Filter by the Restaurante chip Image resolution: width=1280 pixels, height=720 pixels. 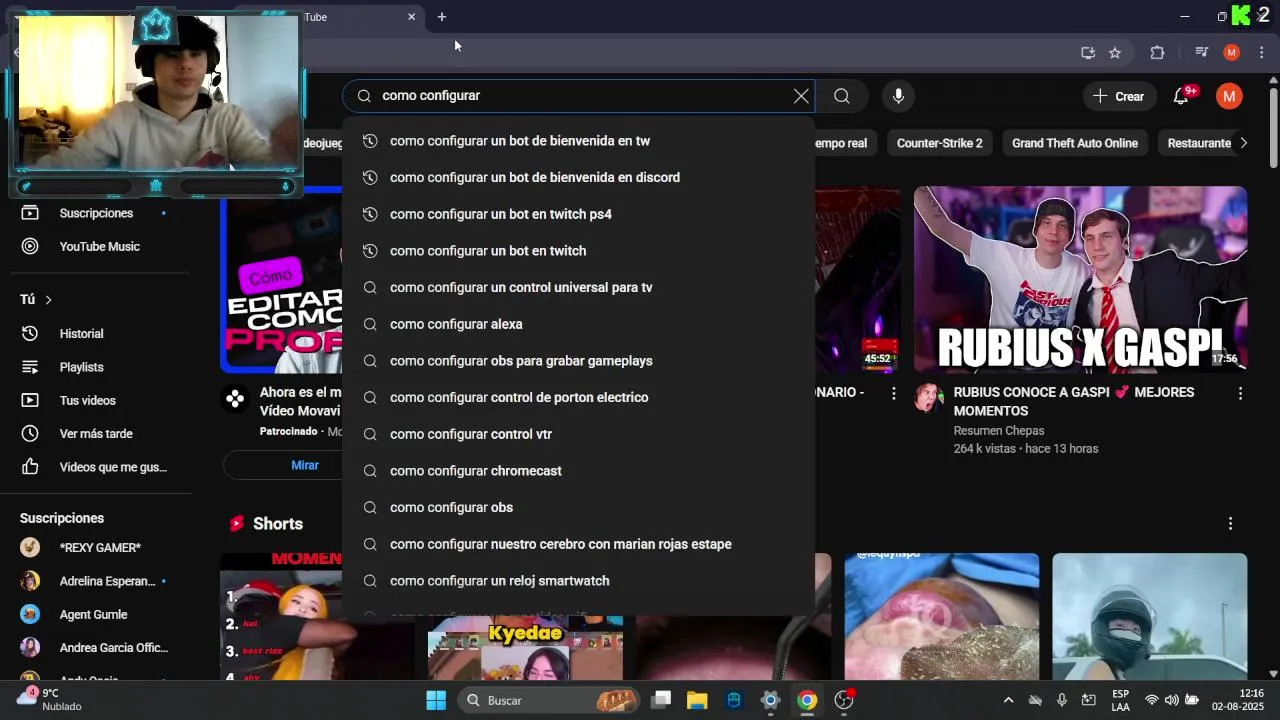click(1199, 143)
